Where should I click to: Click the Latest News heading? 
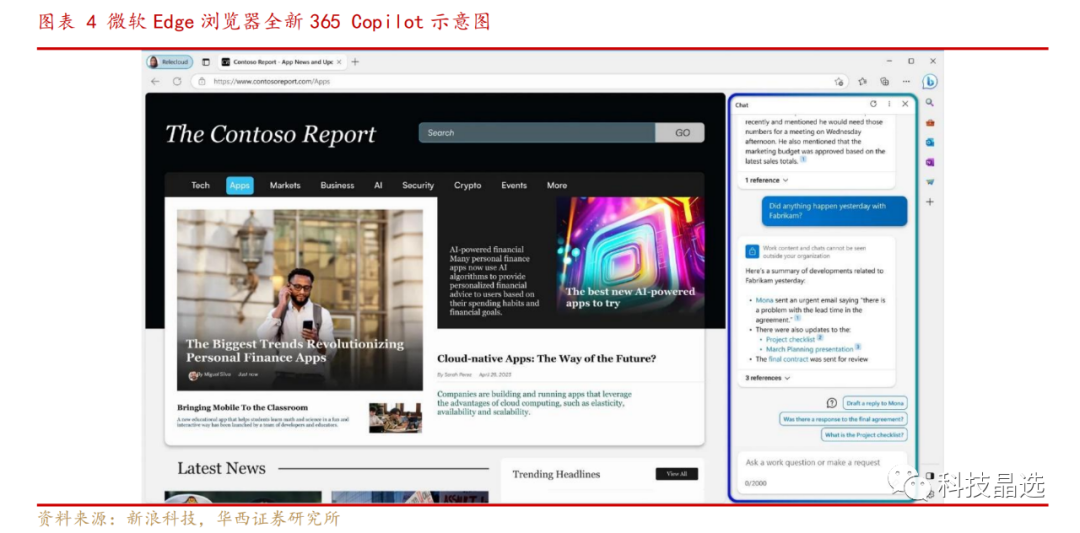coord(221,468)
